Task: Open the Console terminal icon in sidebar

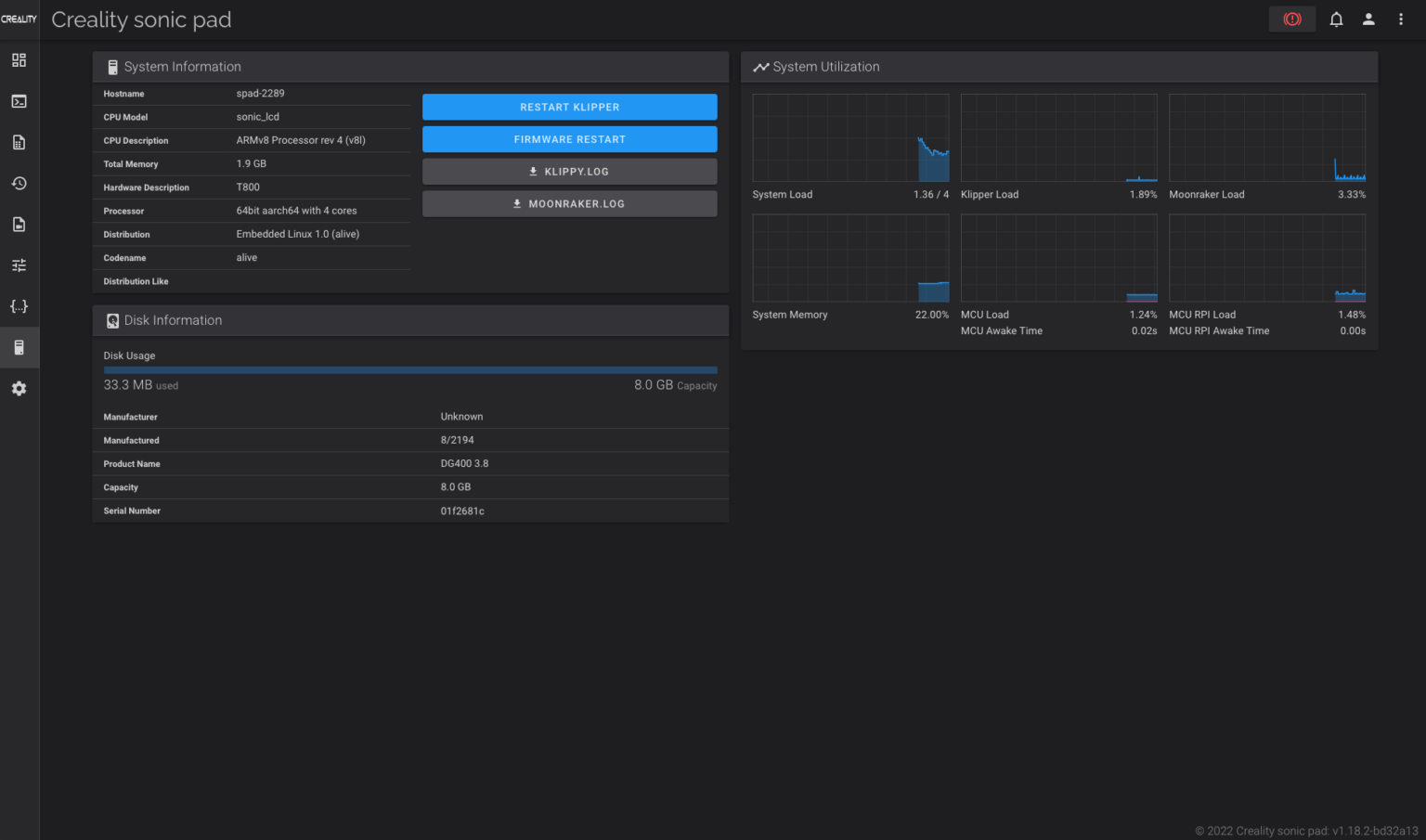Action: coord(19,101)
